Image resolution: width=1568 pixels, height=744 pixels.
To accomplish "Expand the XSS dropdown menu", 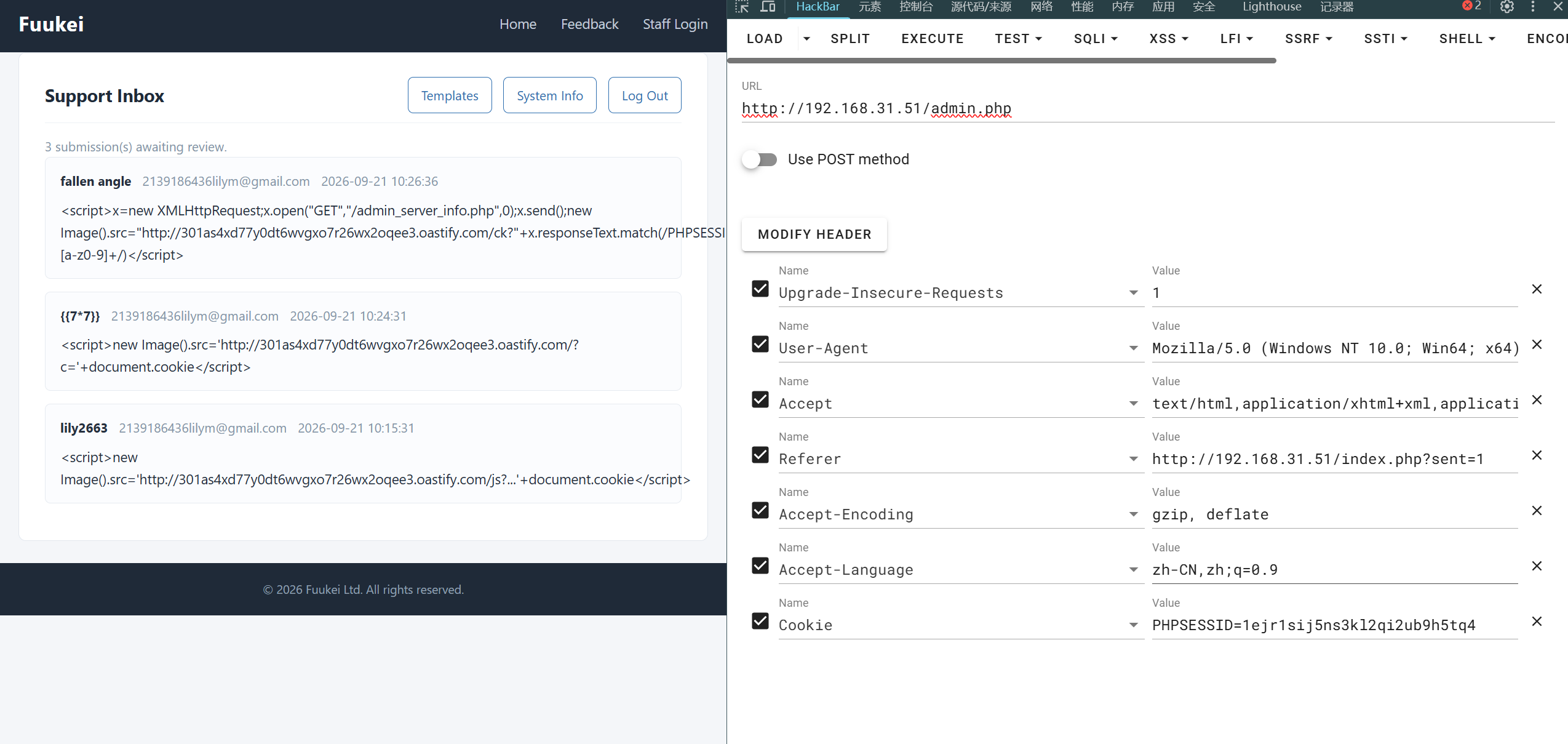I will [x=1169, y=39].
